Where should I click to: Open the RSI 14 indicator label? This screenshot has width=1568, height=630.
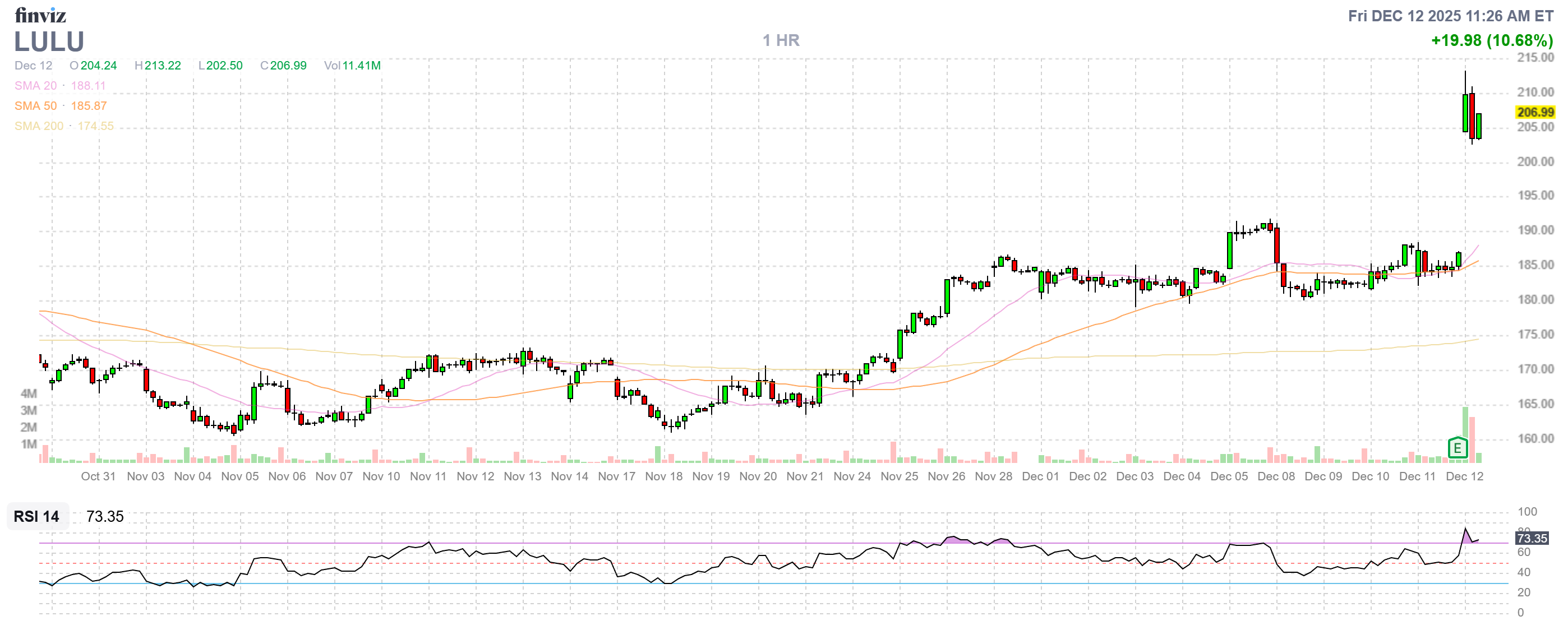click(36, 516)
